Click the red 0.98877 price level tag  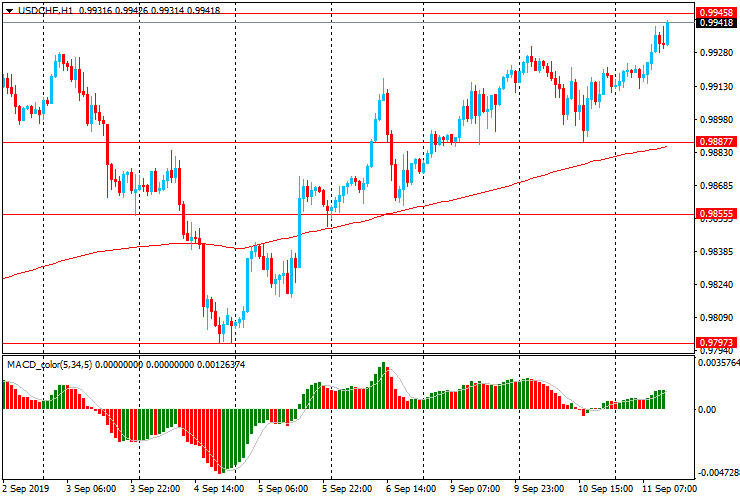pyautogui.click(x=717, y=142)
